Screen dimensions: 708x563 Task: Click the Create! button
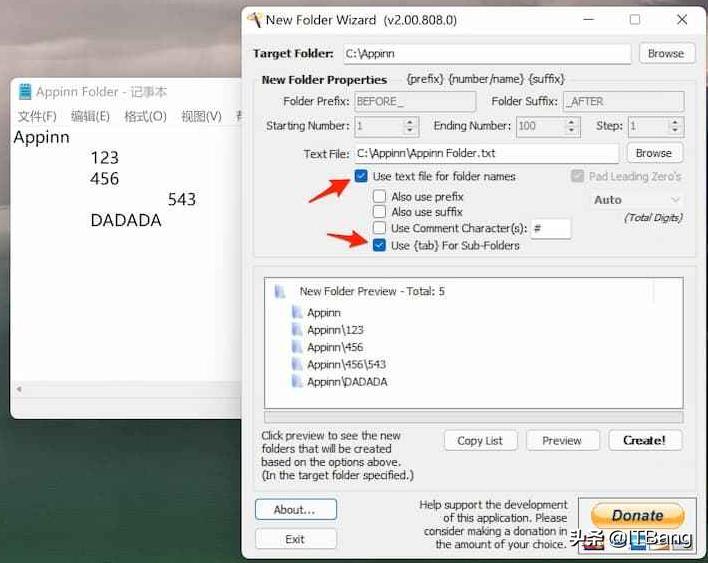coord(645,440)
